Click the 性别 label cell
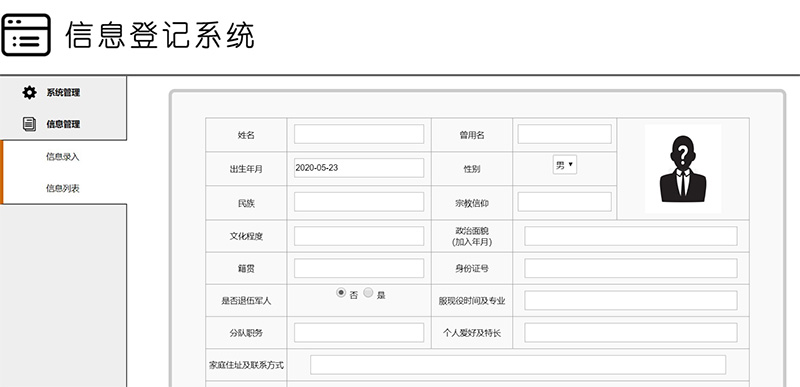The height and width of the screenshot is (387, 800). (x=472, y=169)
